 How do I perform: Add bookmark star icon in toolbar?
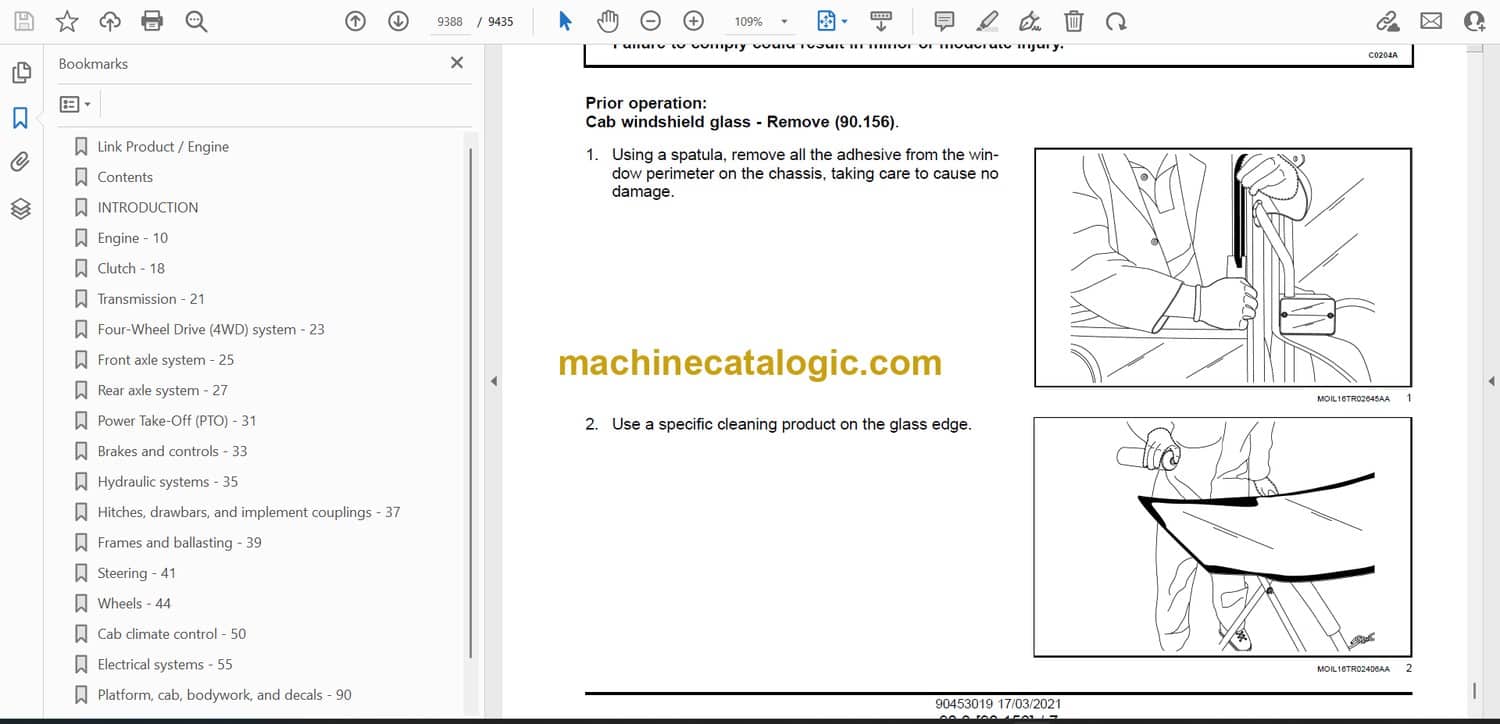click(67, 21)
